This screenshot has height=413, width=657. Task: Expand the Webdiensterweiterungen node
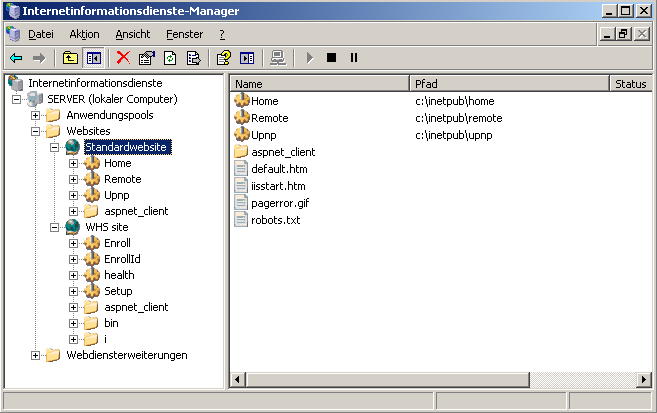(x=37, y=355)
